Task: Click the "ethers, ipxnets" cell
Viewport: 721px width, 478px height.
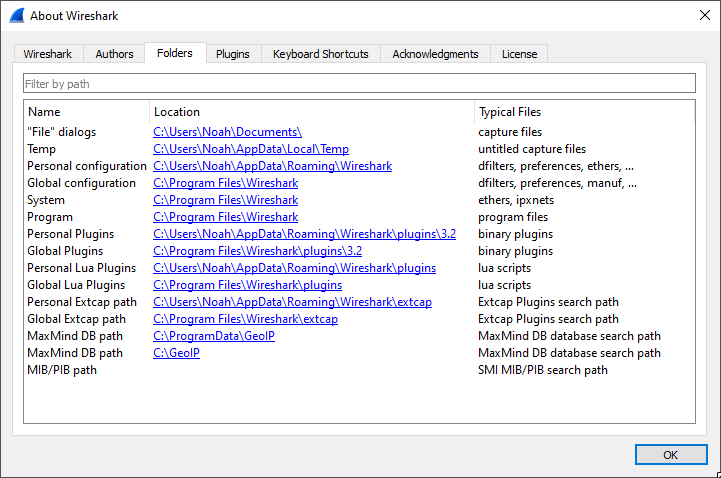Action: pyautogui.click(x=516, y=200)
